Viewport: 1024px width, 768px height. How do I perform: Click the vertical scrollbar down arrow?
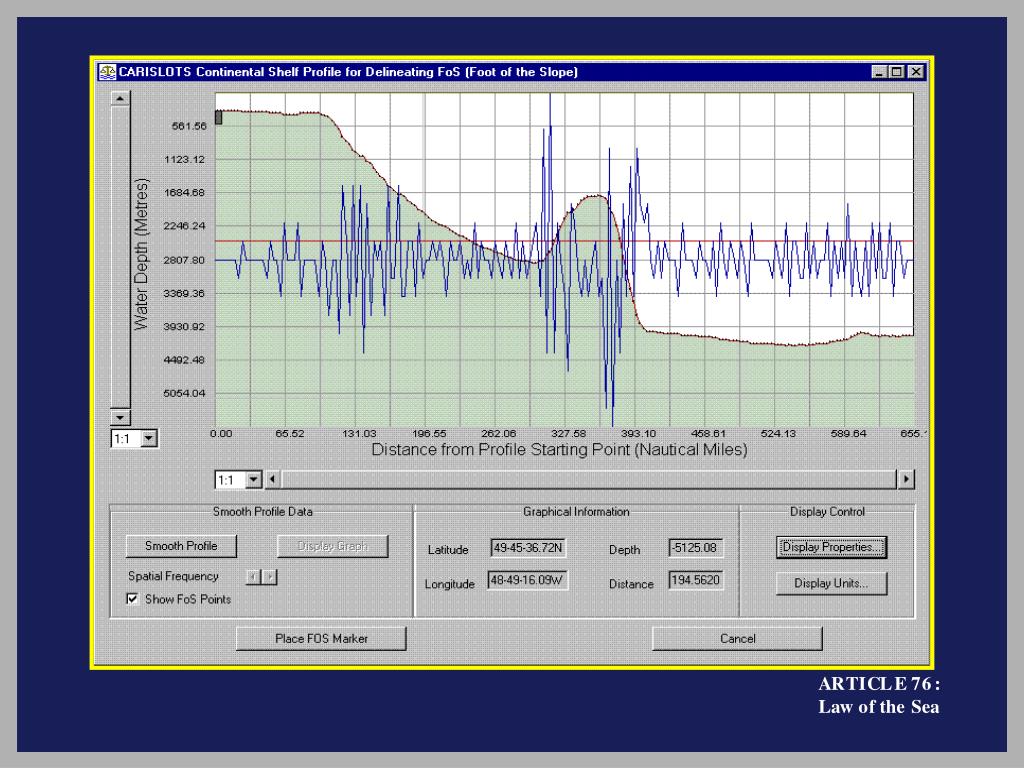pos(120,417)
